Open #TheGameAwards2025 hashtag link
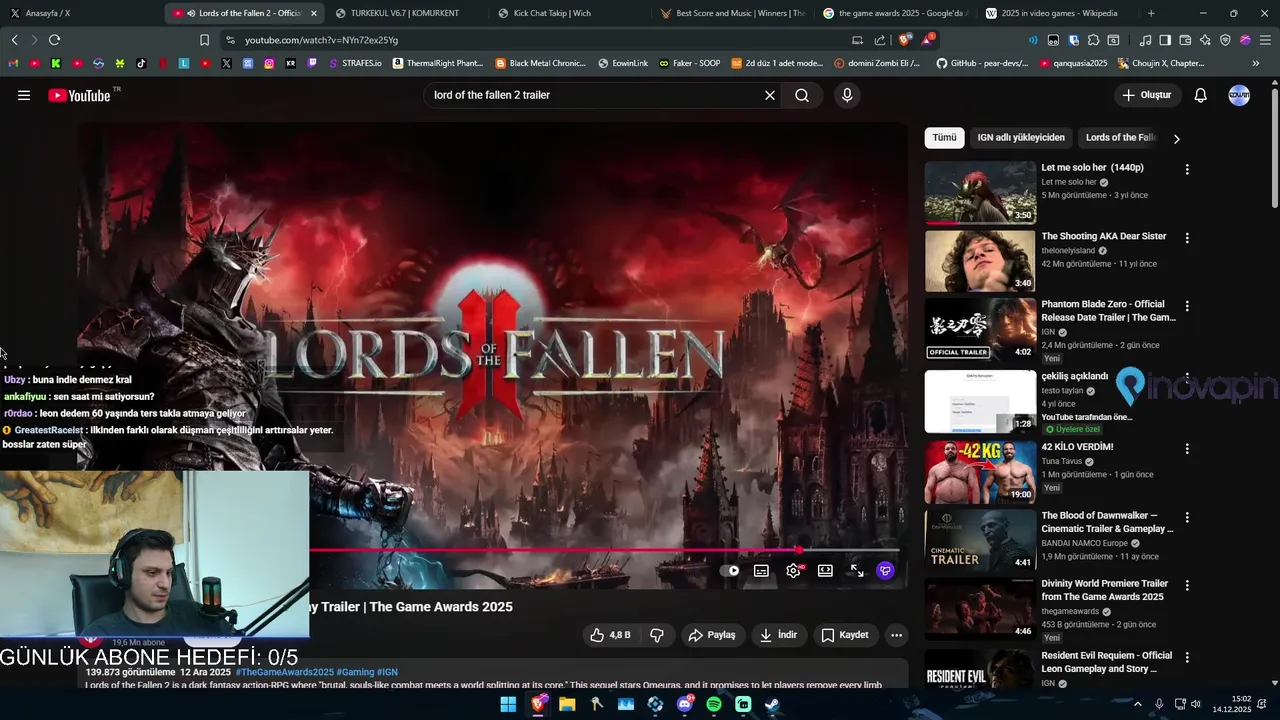This screenshot has height=720, width=1280. 284,672
